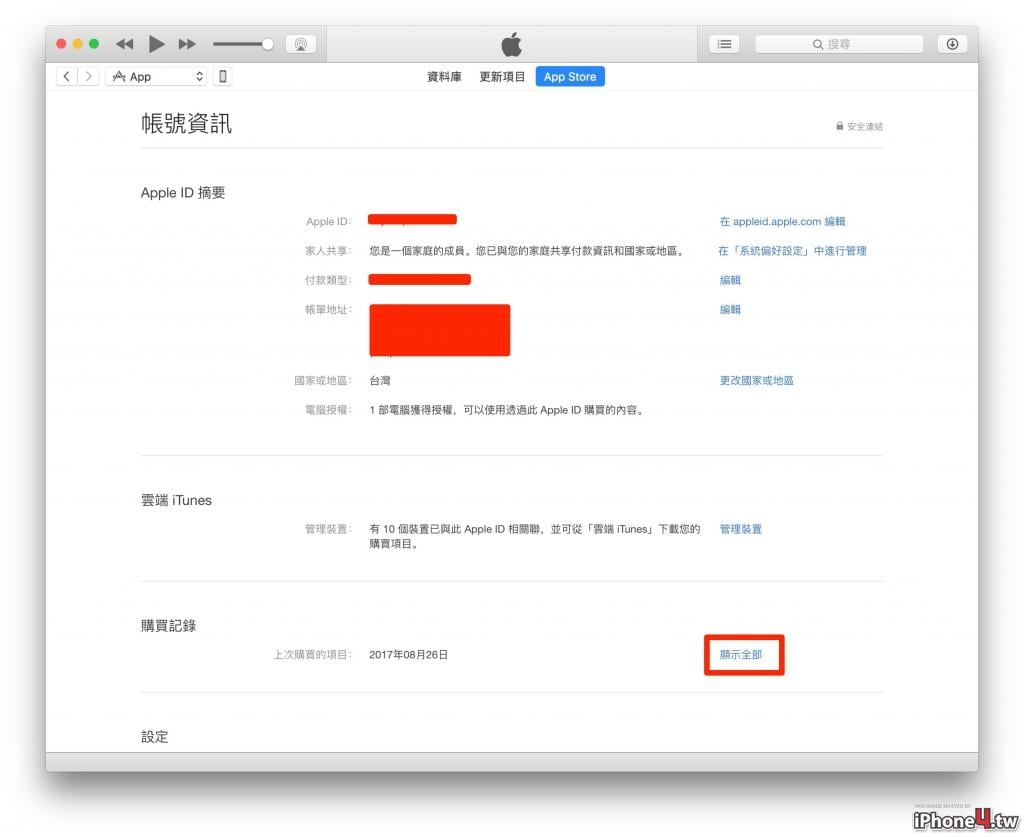Click the rewind previous track button

click(x=125, y=44)
